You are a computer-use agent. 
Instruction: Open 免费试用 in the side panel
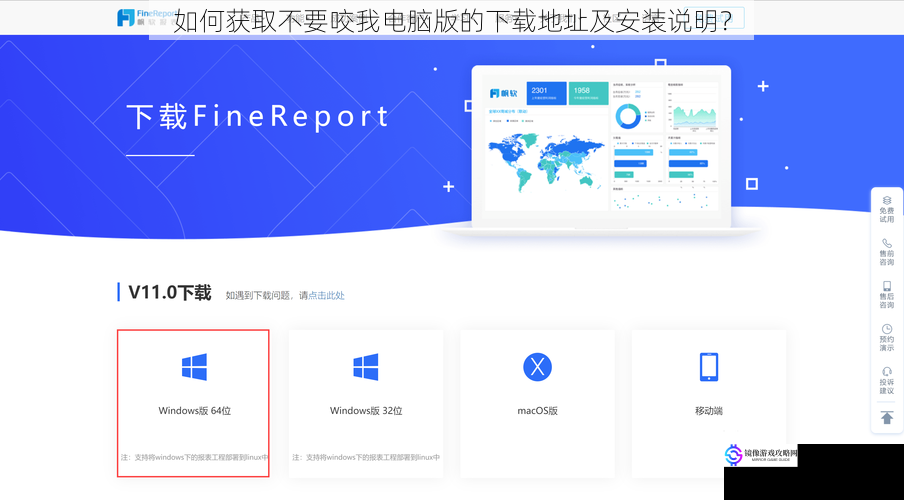887,210
